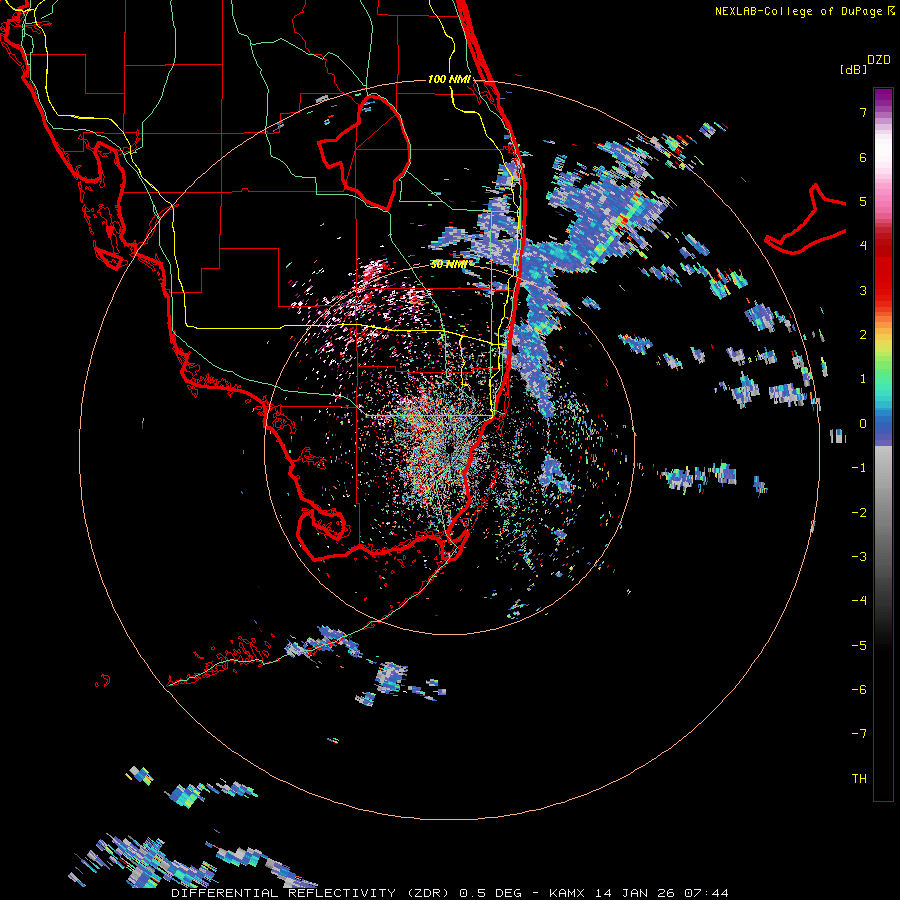Click the 100 NMI range ring label
Image resolution: width=900 pixels, height=900 pixels.
[x=449, y=79]
